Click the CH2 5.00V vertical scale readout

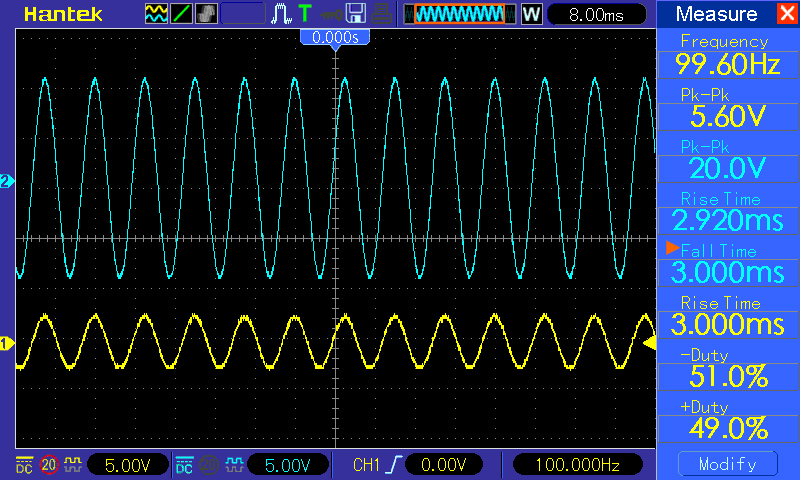288,465
